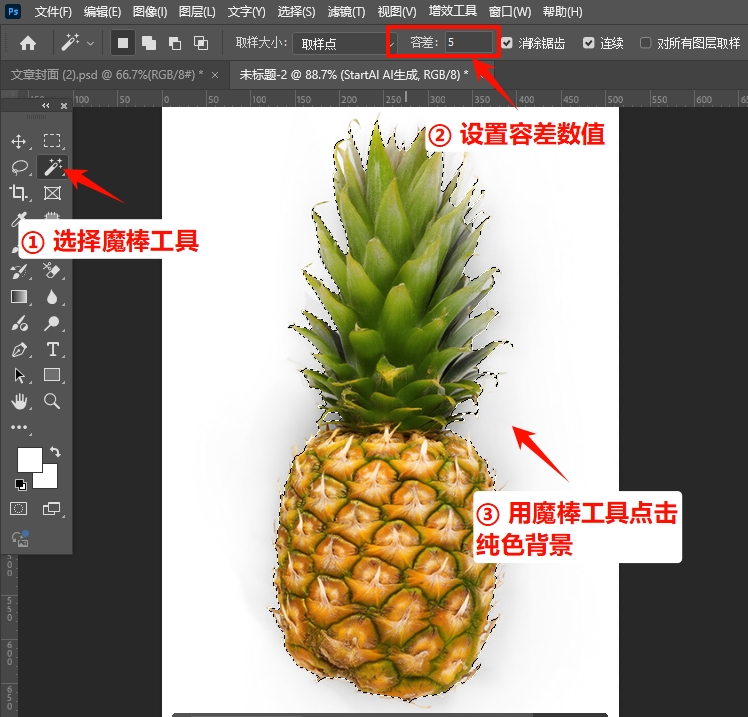Open the 视图(V) menu
The image size is (748, 717).
396,11
